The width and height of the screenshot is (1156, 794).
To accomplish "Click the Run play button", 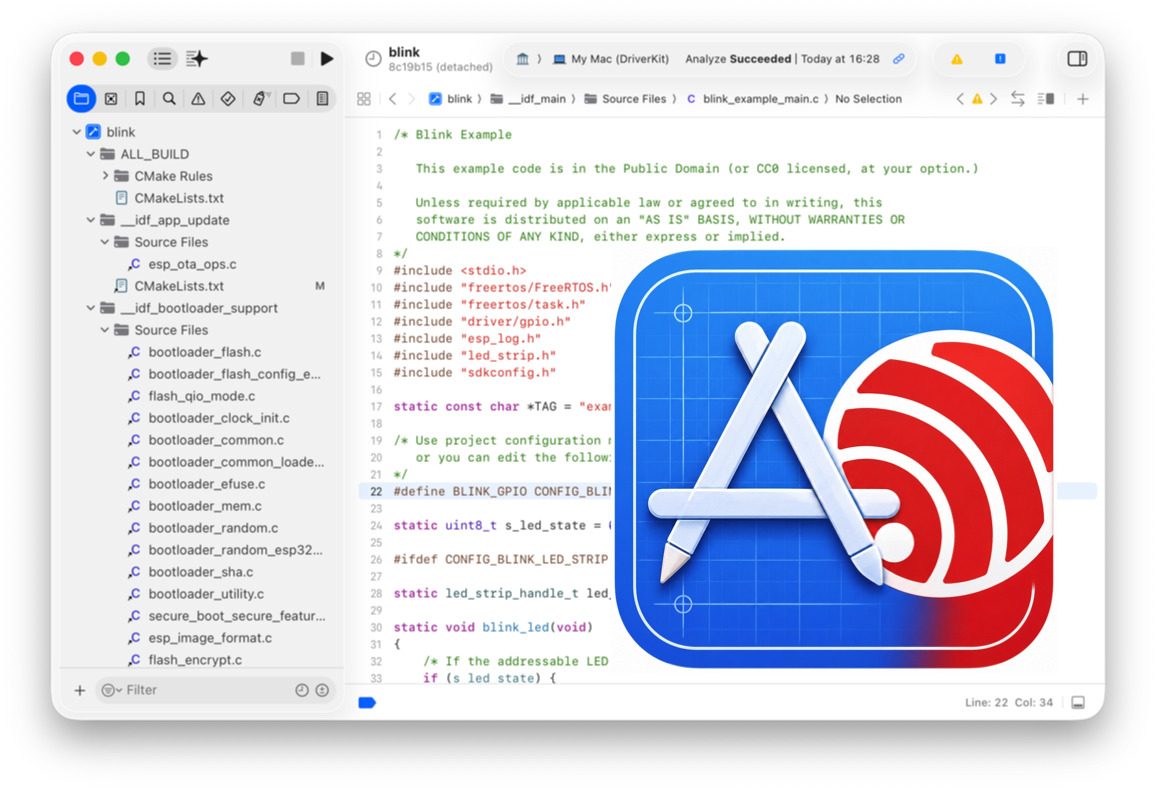I will click(x=327, y=59).
